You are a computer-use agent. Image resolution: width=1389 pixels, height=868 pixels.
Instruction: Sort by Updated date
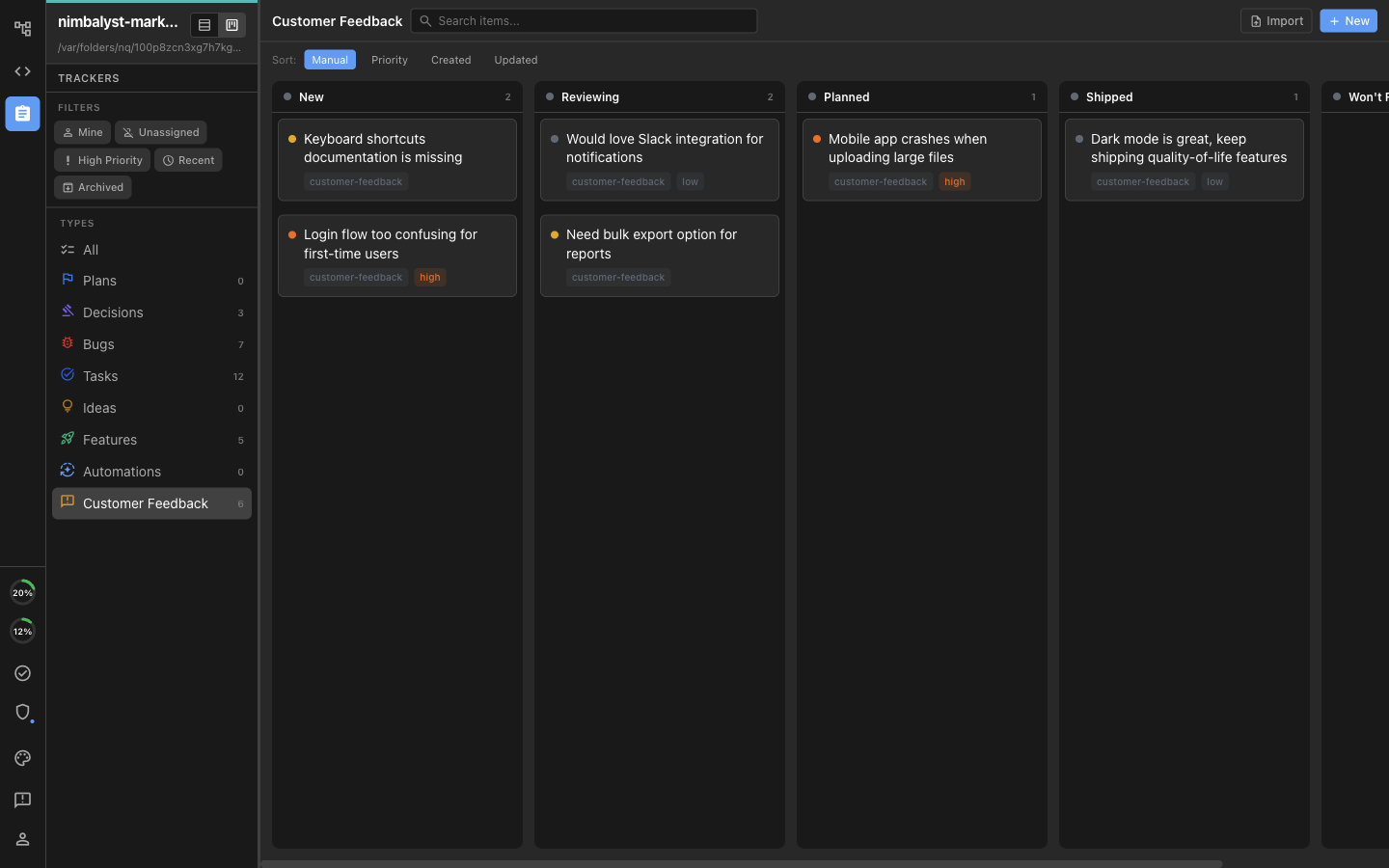[x=516, y=60]
